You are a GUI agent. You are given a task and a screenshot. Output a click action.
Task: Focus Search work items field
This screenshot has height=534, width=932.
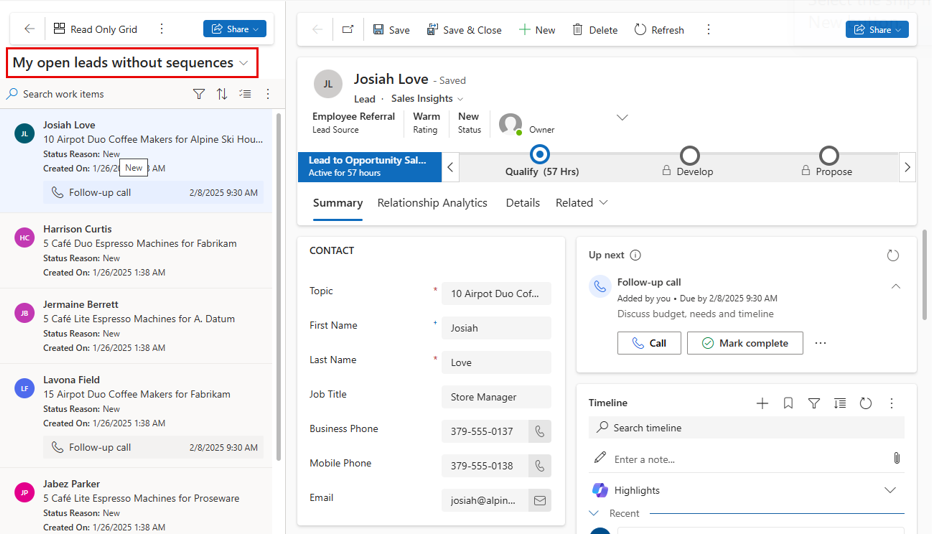pos(95,94)
